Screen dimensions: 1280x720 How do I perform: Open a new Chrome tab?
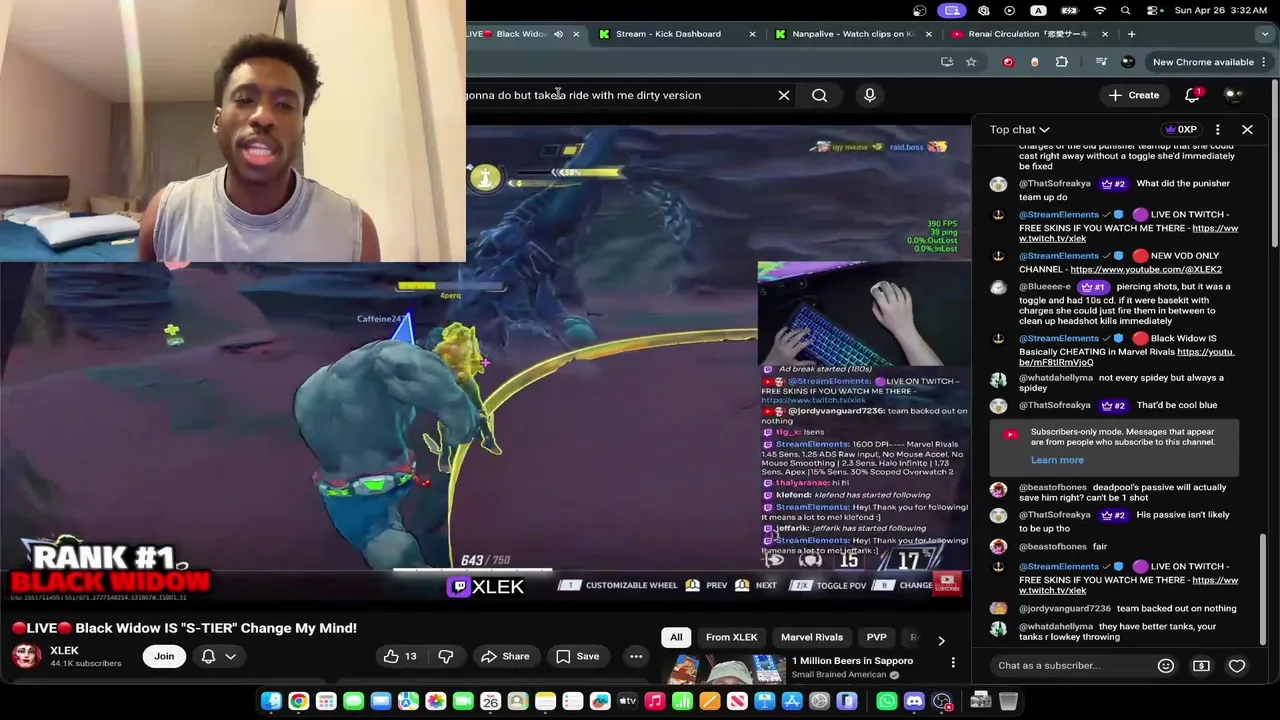coord(1131,34)
